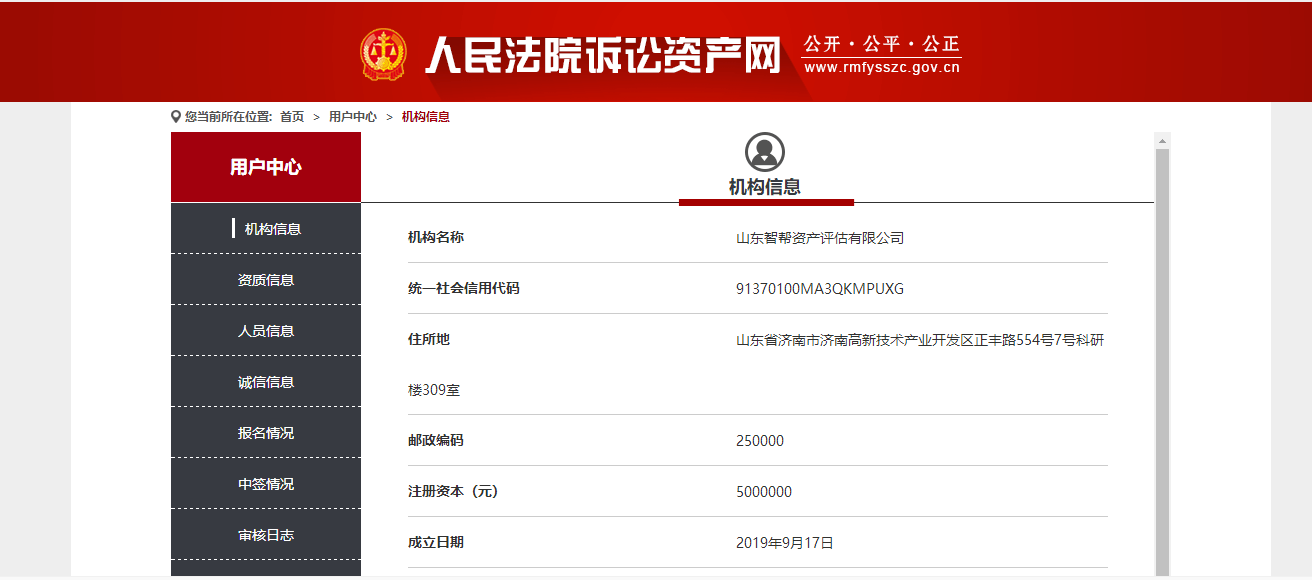This screenshot has height=580, width=1312.
Task: Switch to 人员信息 section
Action: point(266,331)
